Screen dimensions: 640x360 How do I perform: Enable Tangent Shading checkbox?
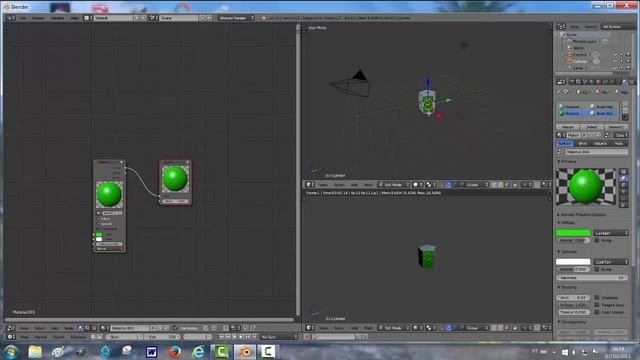pyautogui.click(x=597, y=305)
